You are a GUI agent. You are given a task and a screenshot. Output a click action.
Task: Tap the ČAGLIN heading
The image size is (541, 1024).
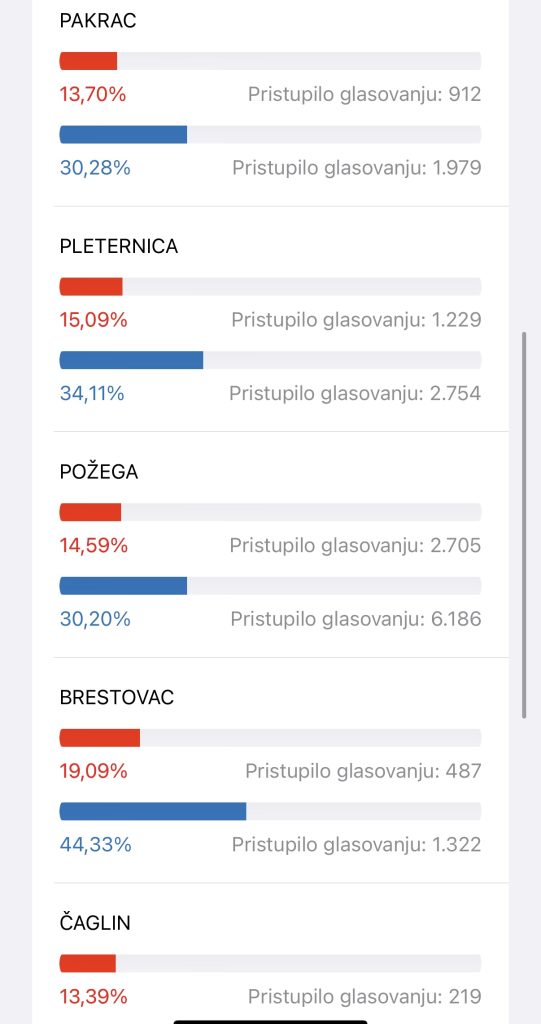tap(95, 922)
